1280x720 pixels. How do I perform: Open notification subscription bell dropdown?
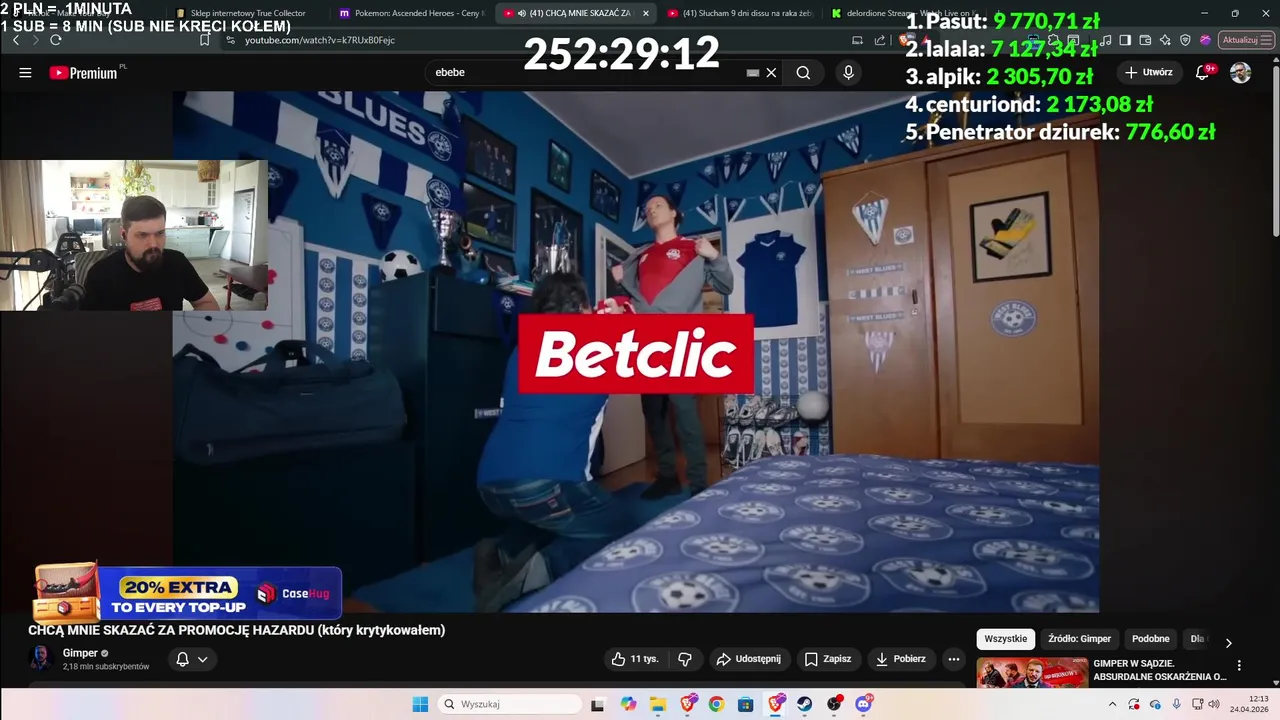pos(192,659)
